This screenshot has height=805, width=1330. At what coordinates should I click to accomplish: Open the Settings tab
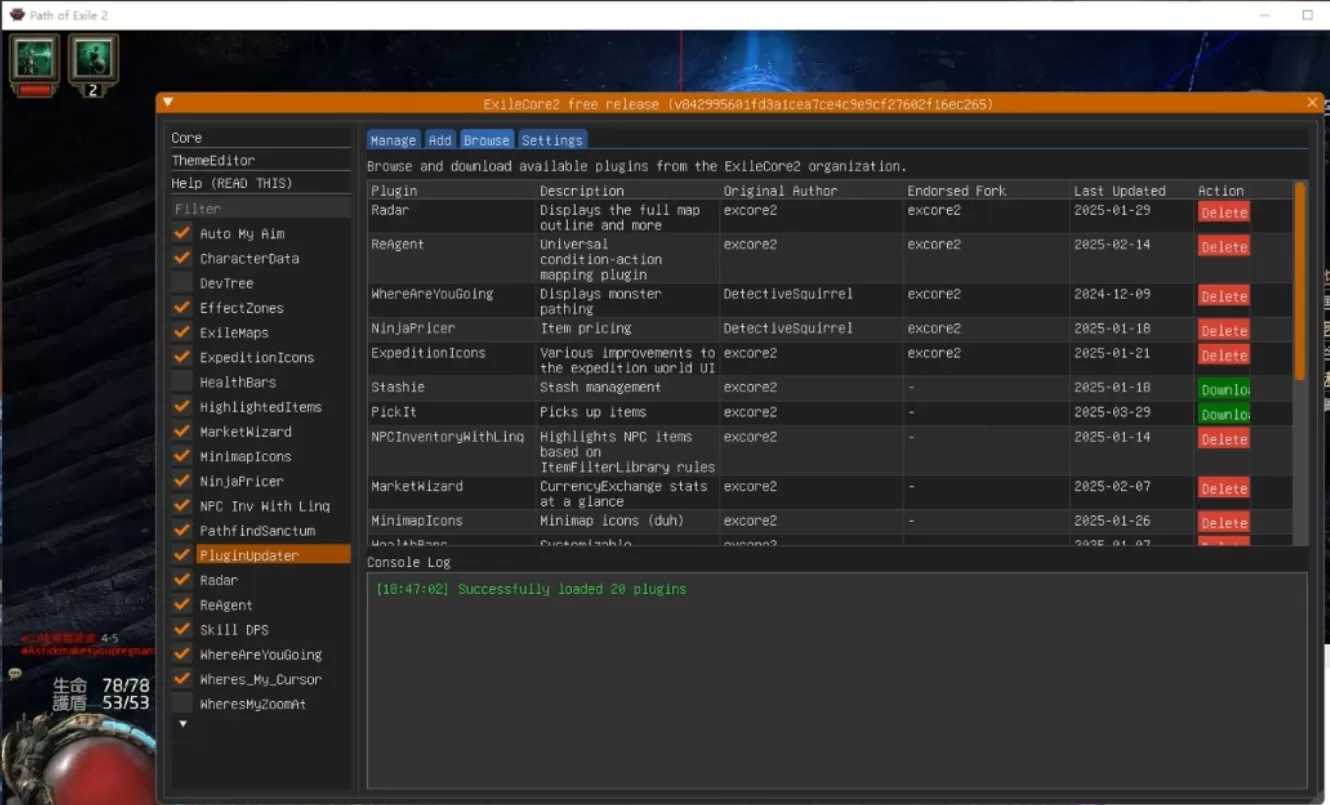click(552, 141)
